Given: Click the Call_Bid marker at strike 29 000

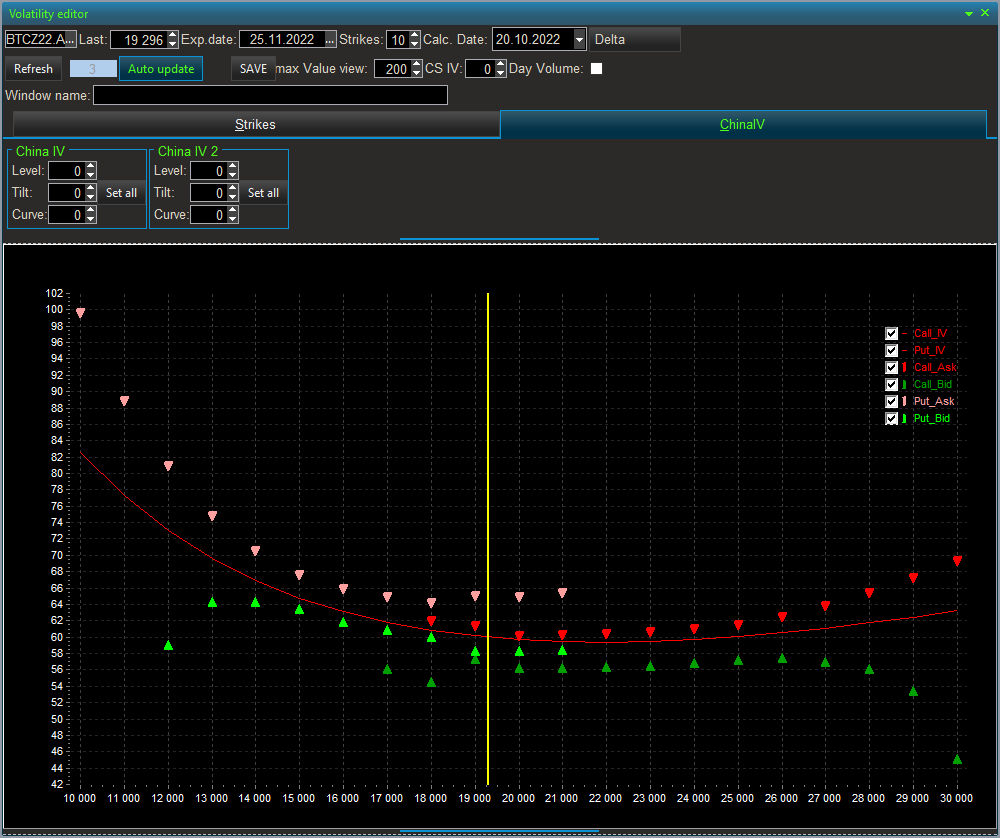Looking at the screenshot, I should coord(913,691).
